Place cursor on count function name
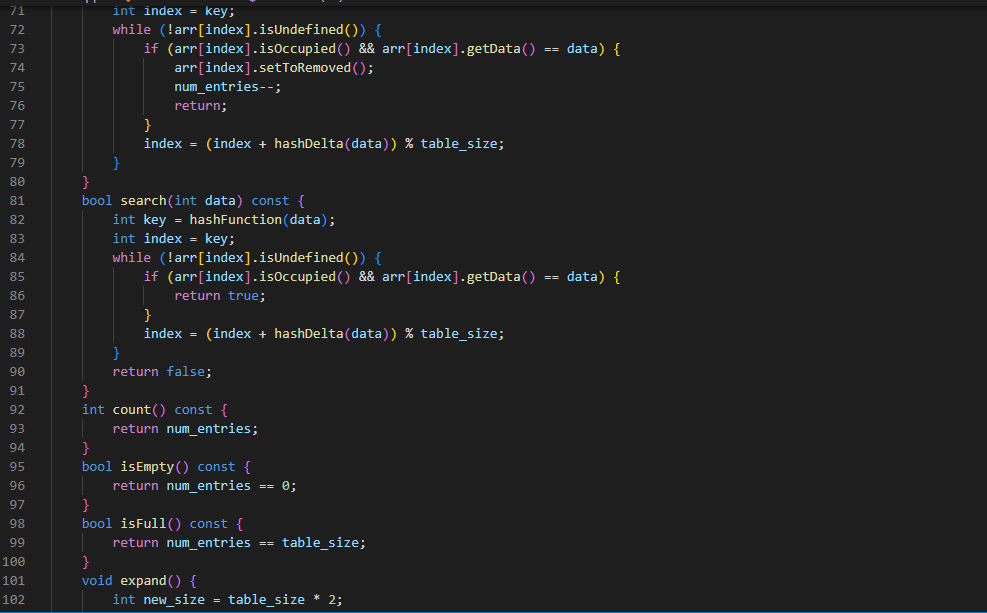The height and width of the screenshot is (613, 987). pos(132,410)
